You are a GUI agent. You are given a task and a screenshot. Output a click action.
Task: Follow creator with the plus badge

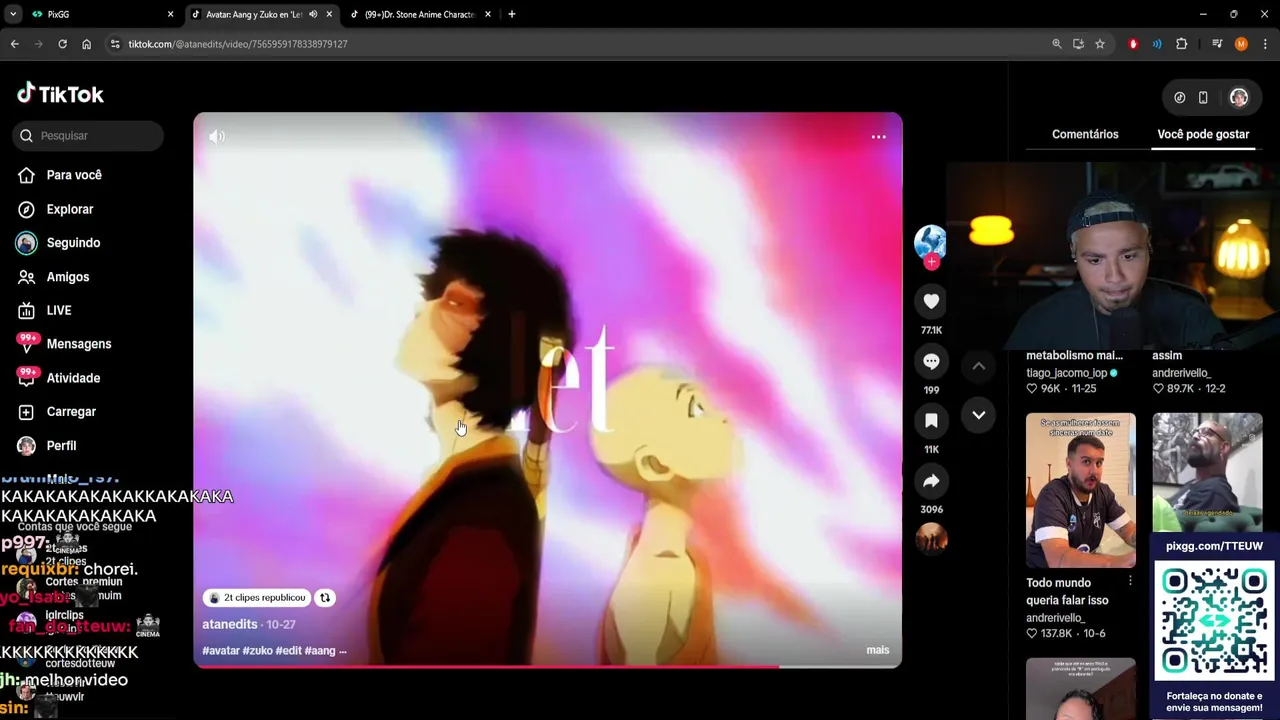pyautogui.click(x=931, y=262)
